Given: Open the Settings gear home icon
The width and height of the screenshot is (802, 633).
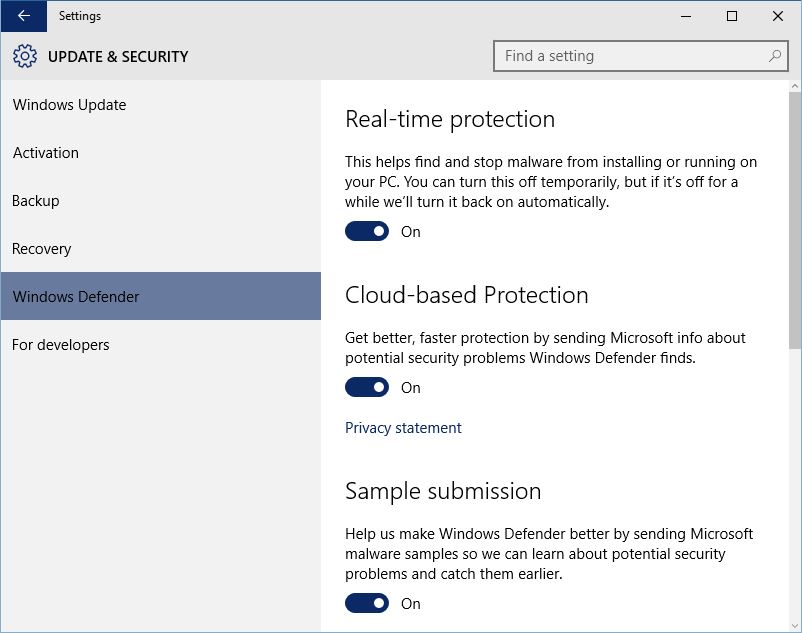Looking at the screenshot, I should point(25,56).
